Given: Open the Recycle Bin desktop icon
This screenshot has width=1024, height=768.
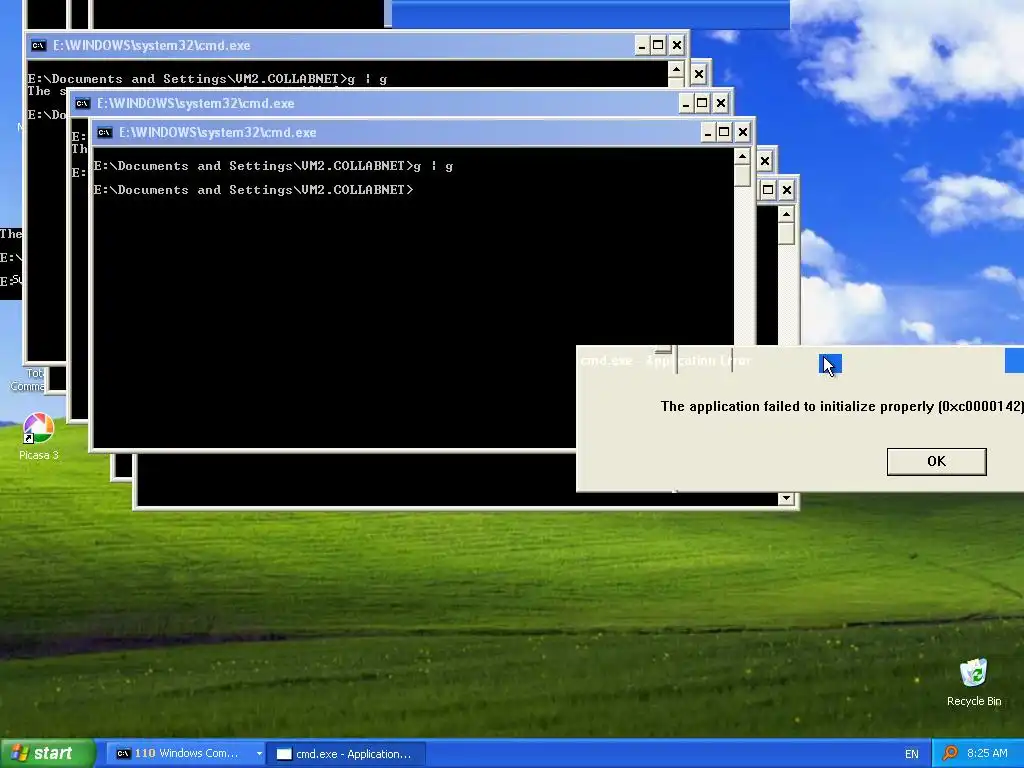Looking at the screenshot, I should coord(974,682).
